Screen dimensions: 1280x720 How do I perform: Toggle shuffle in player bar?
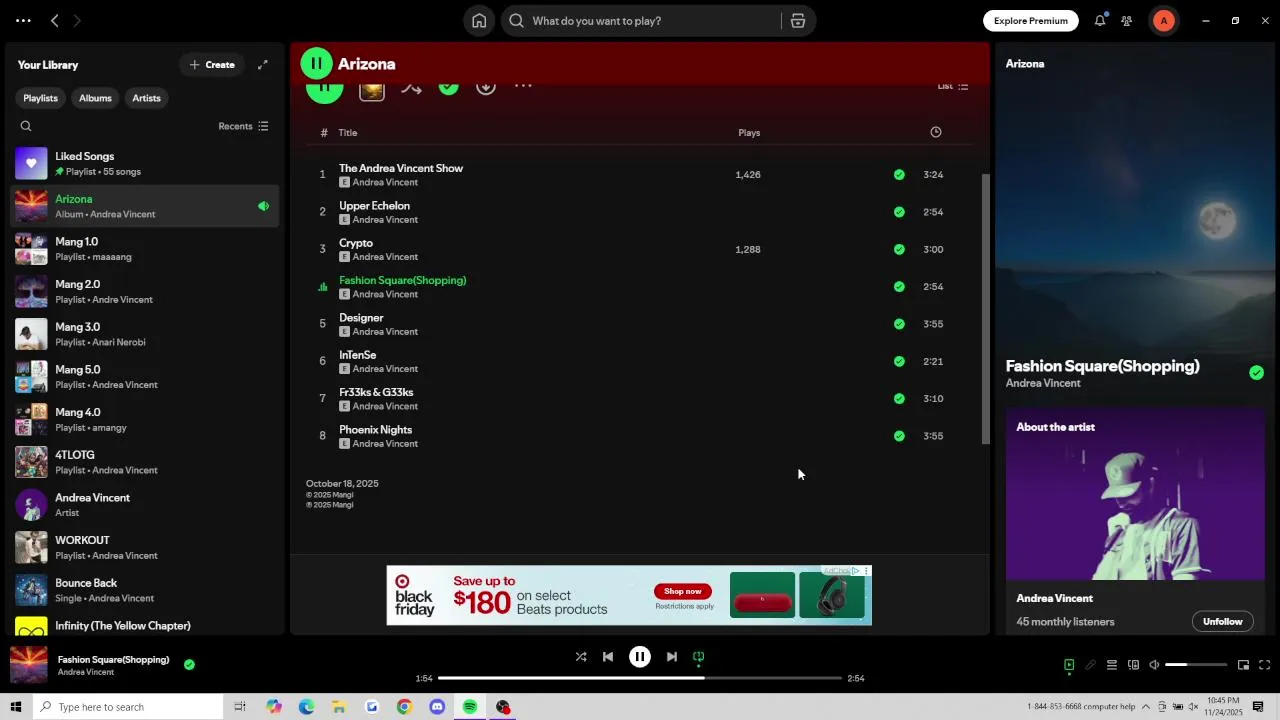pos(581,657)
